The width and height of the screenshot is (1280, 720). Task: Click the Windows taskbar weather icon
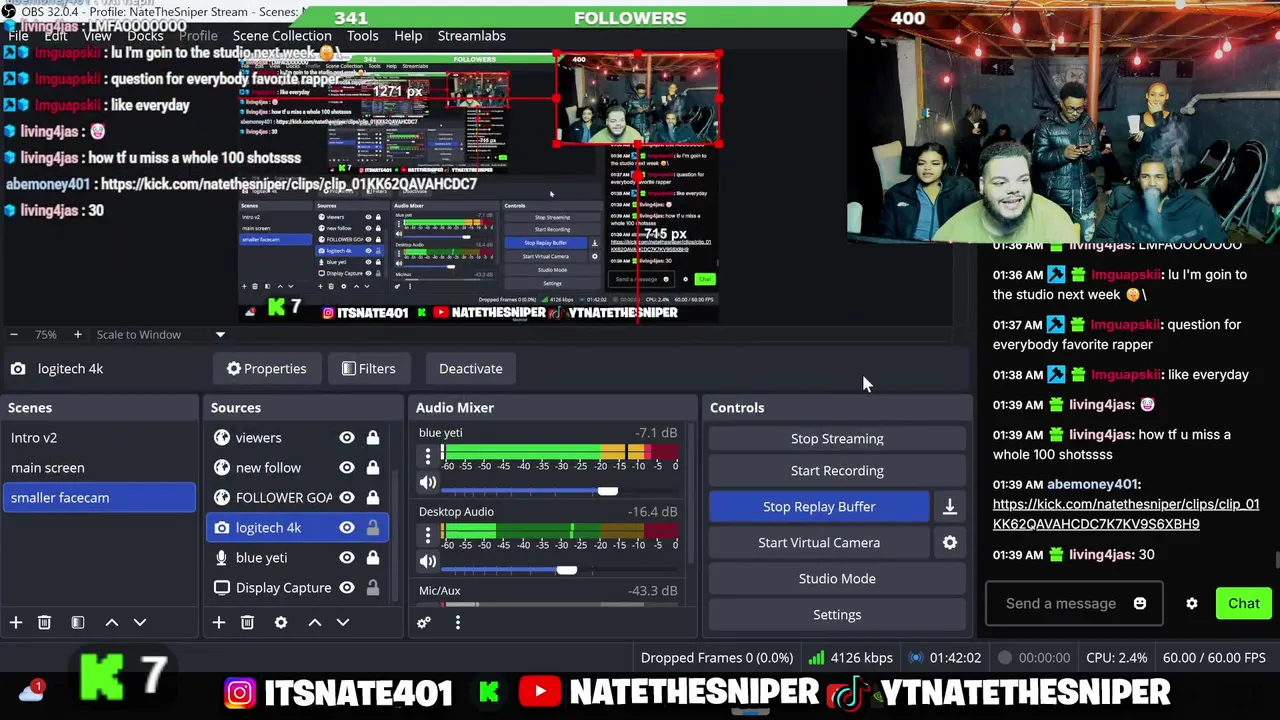point(30,691)
